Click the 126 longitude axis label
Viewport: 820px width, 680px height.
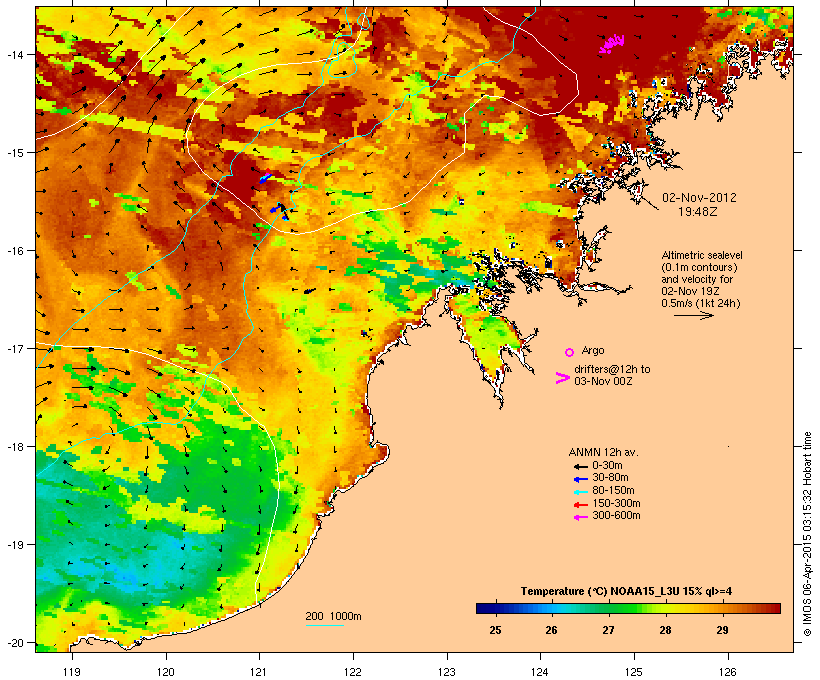click(727, 672)
